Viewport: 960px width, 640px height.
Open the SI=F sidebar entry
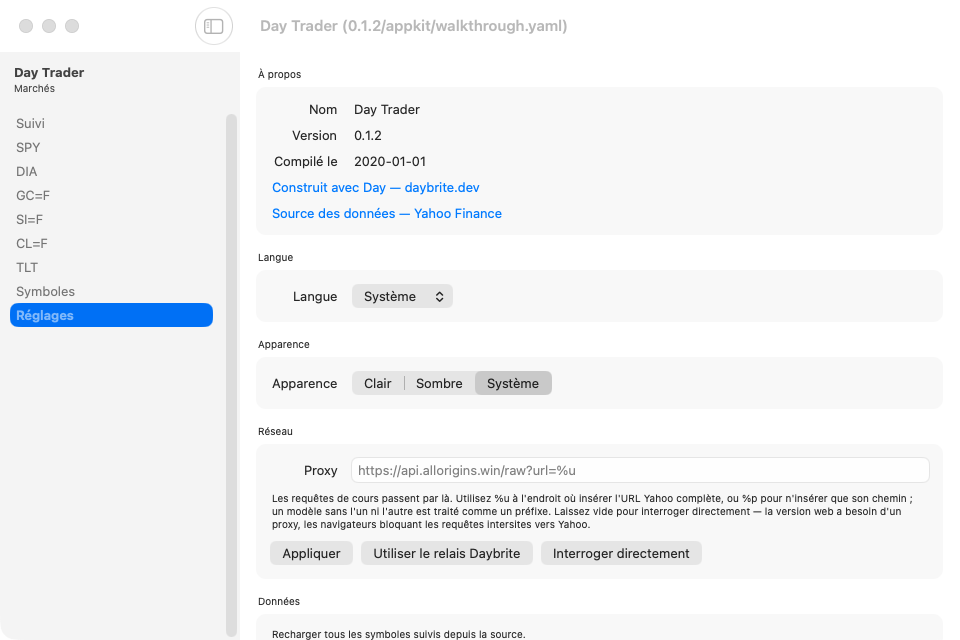point(111,219)
